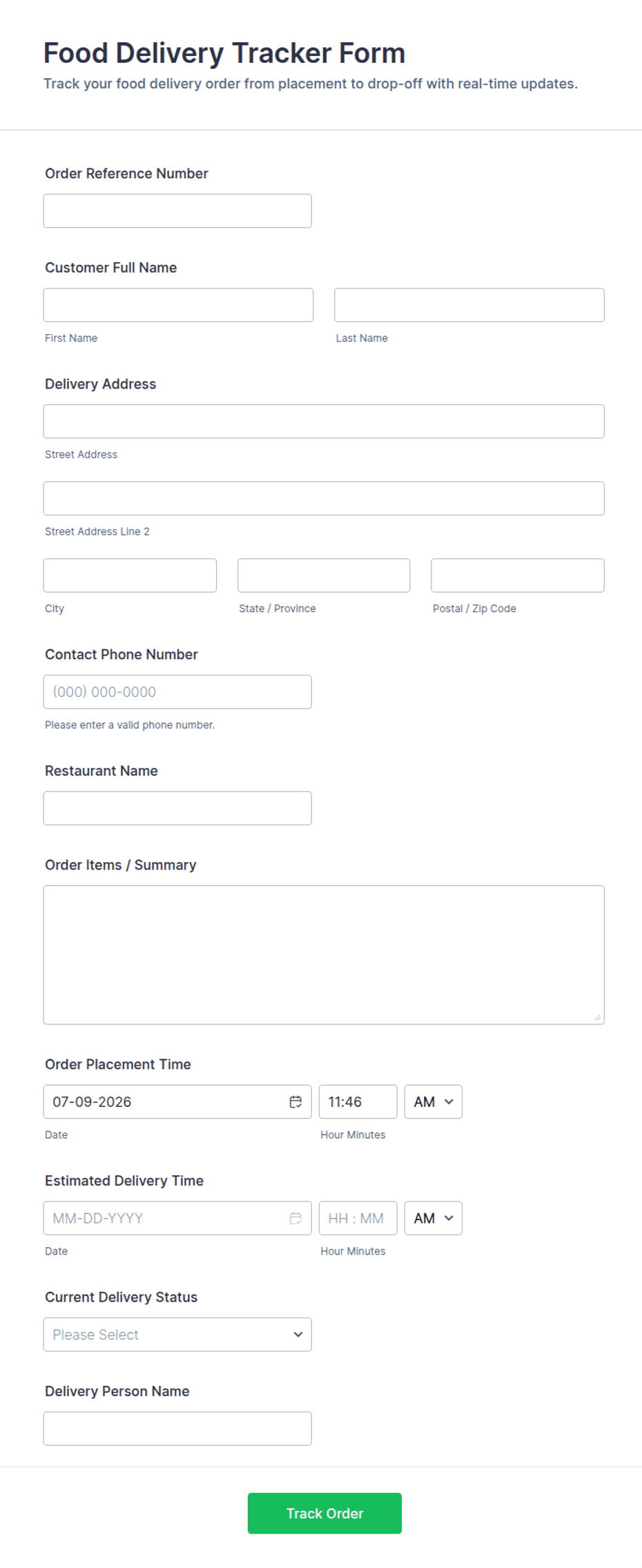
Task: Click the First Name input box
Action: [x=178, y=305]
